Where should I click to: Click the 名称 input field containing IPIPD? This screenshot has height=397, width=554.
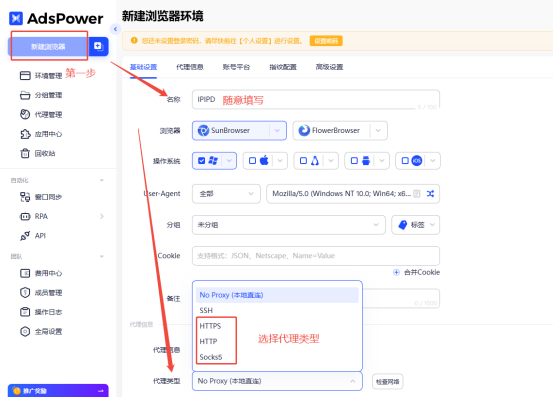click(x=316, y=100)
